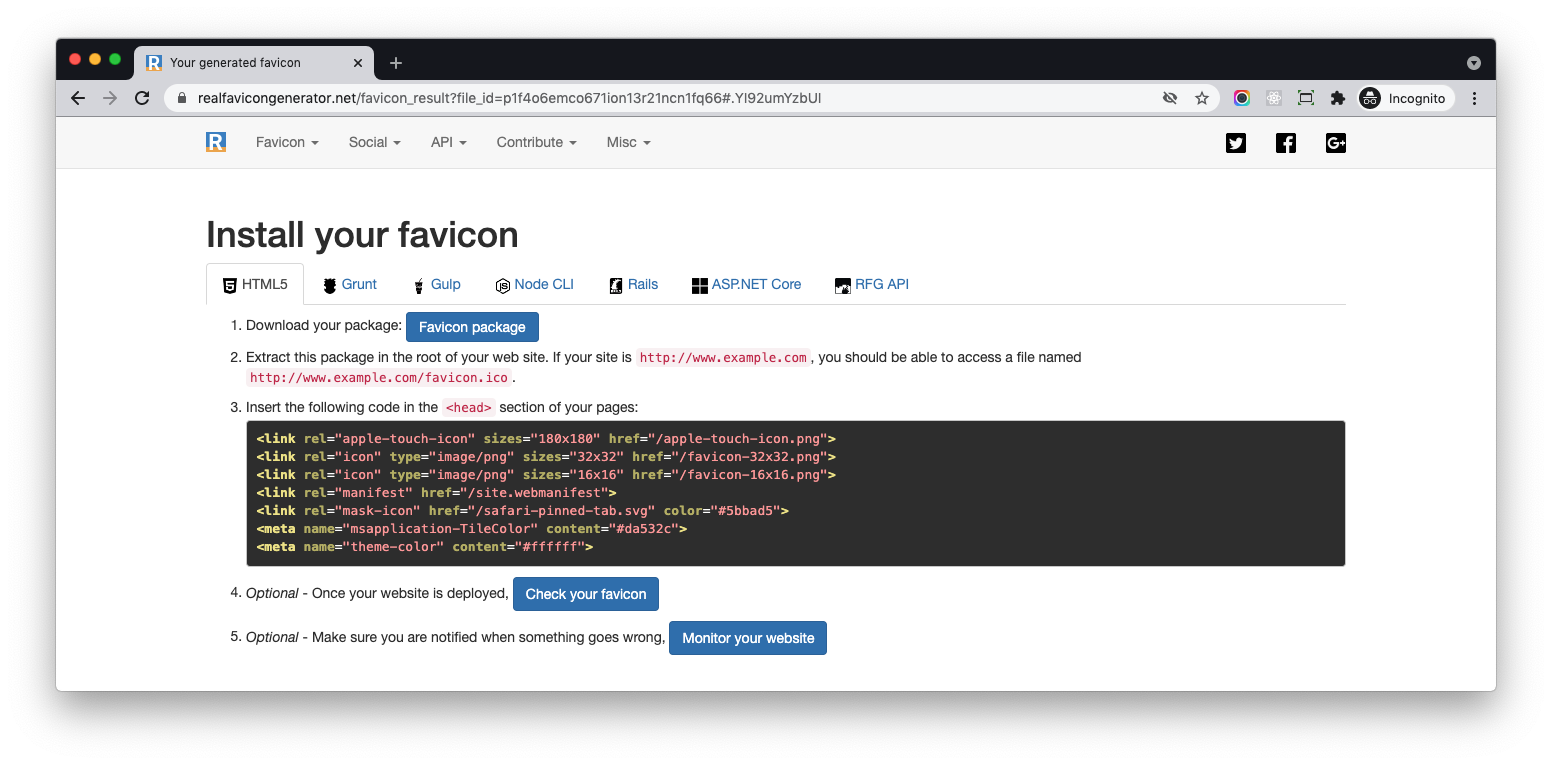Click the Google Plus icon
Screen dimensions: 1552x765
tap(1336, 143)
